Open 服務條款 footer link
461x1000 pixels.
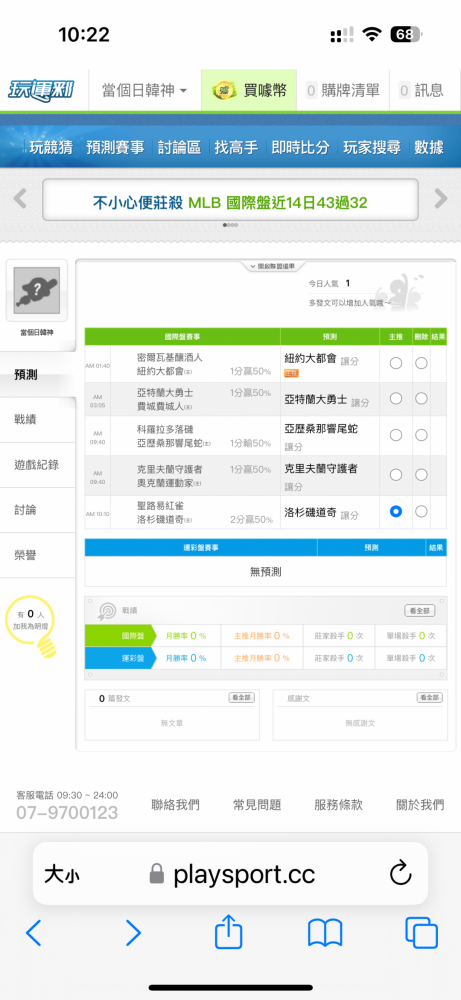click(339, 805)
